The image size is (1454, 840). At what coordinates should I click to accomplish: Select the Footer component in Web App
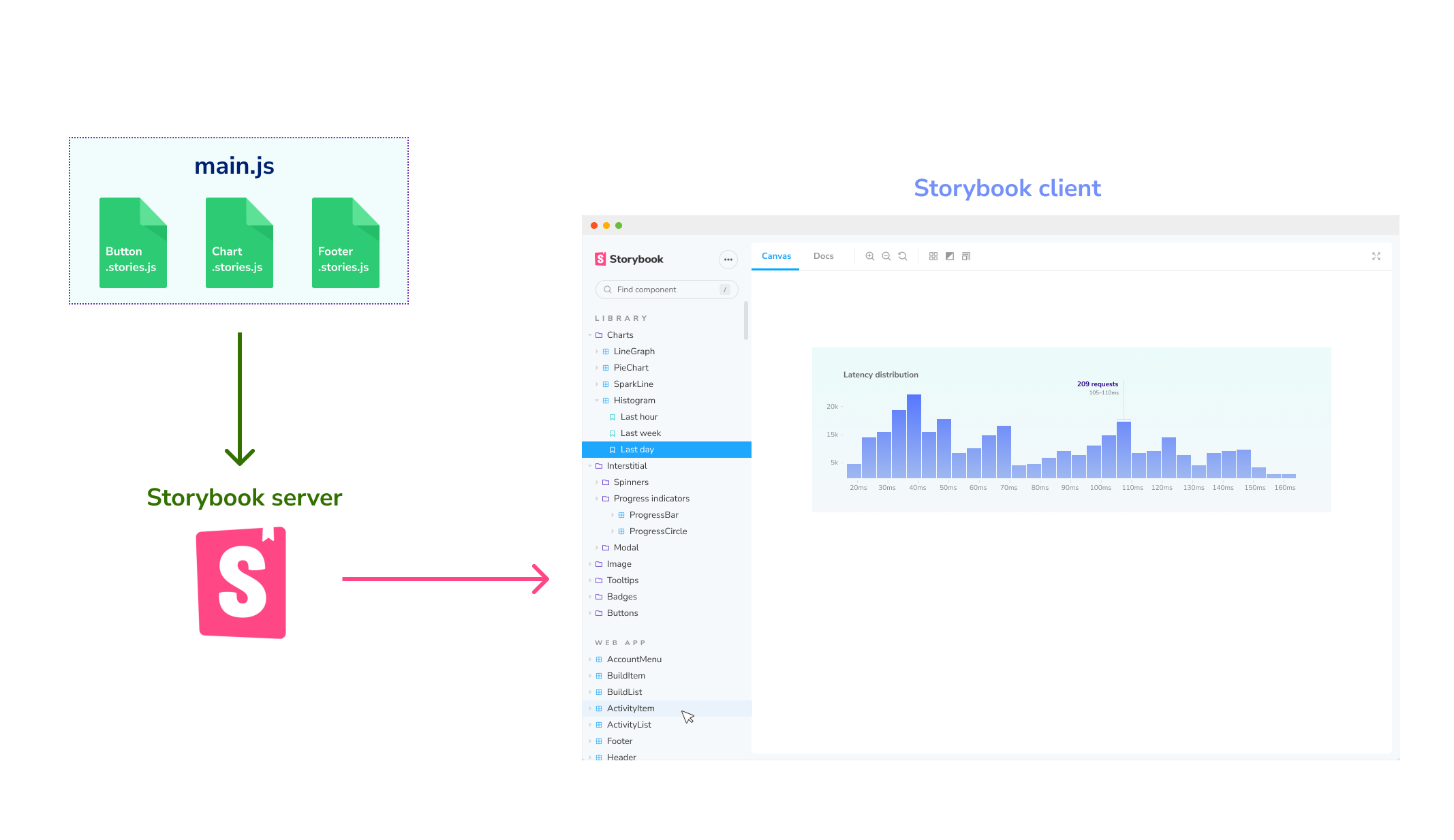pos(619,740)
